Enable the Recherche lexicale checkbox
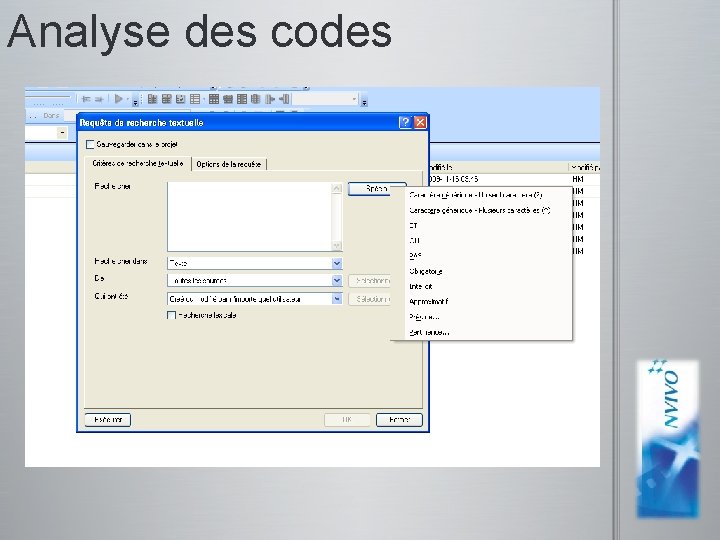720x540 pixels. tap(172, 315)
